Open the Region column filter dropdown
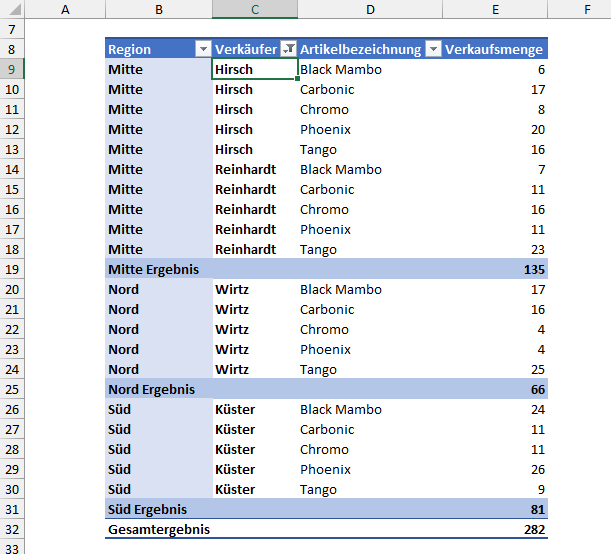This screenshot has width=611, height=554. pyautogui.click(x=203, y=49)
